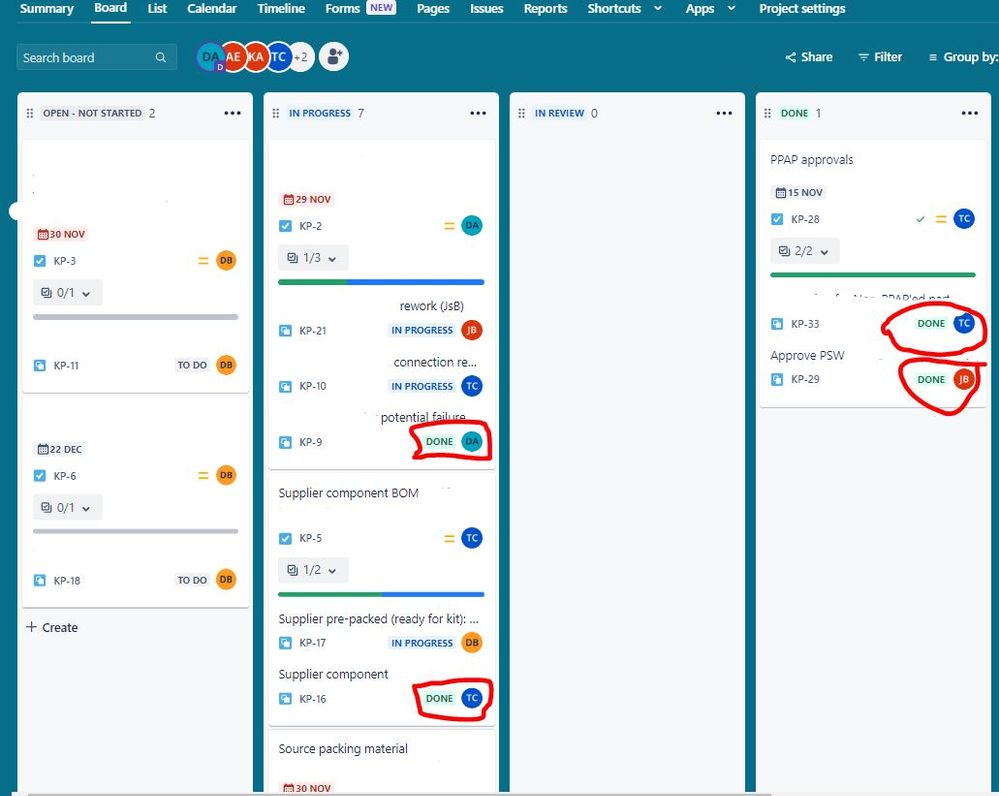
Task: Toggle the checkbox on card KP-2
Action: (285, 225)
